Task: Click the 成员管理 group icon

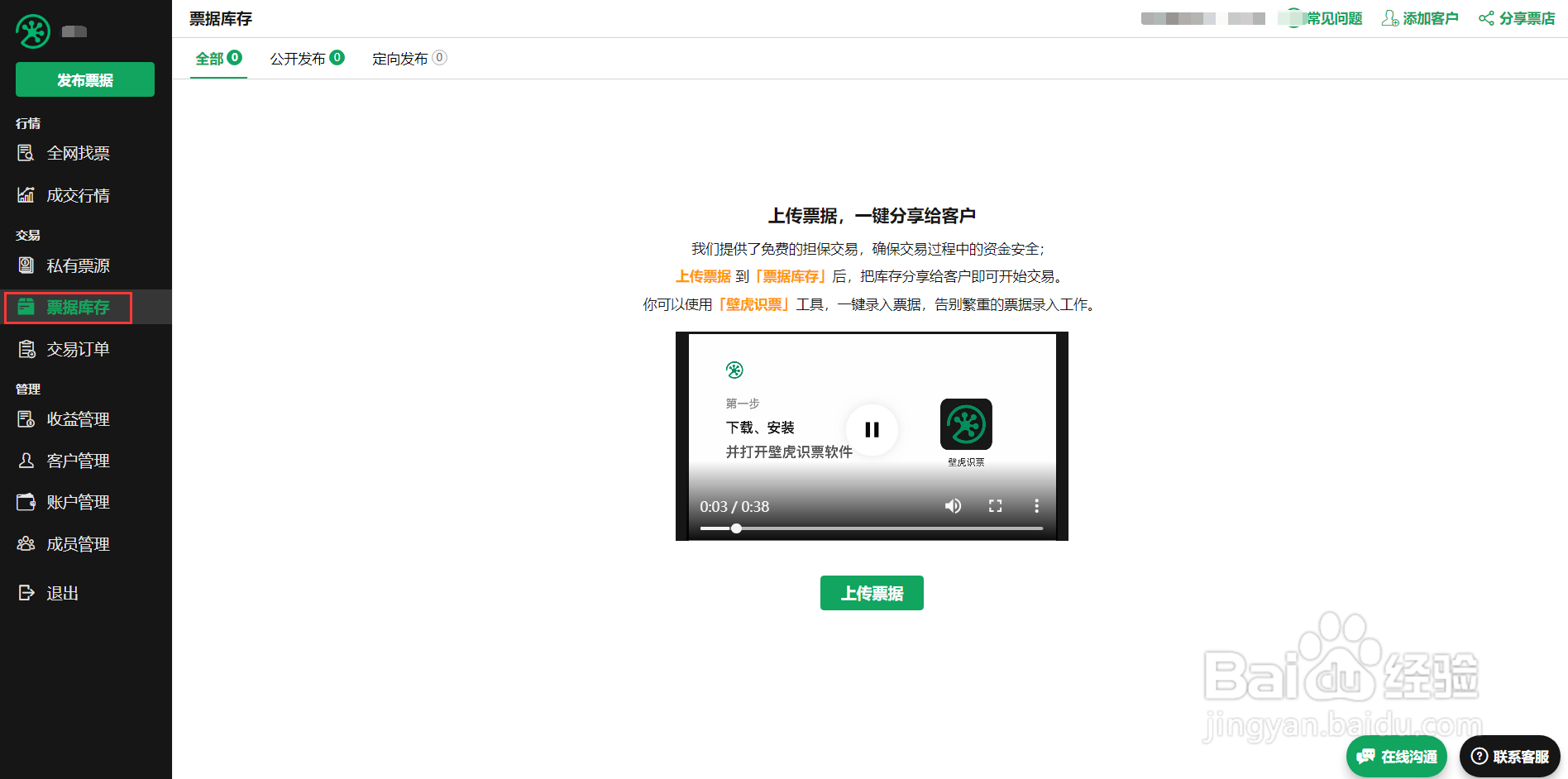Action: coord(26,543)
